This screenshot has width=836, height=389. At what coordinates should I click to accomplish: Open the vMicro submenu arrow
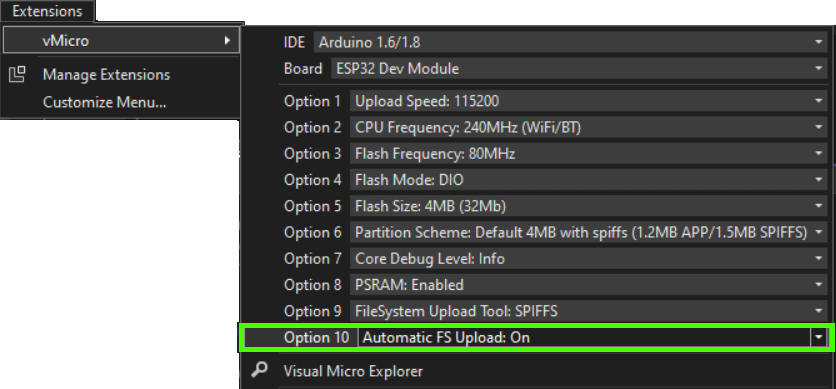pyautogui.click(x=228, y=40)
